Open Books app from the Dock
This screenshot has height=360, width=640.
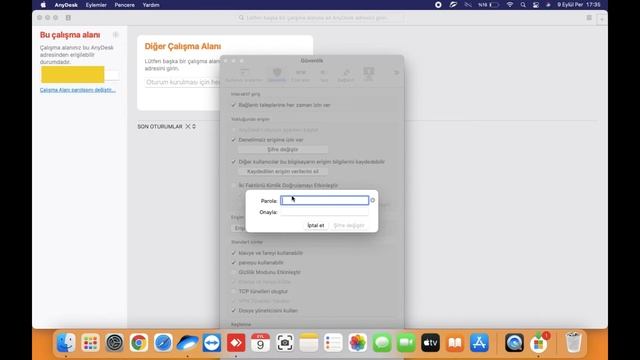(x=455, y=342)
